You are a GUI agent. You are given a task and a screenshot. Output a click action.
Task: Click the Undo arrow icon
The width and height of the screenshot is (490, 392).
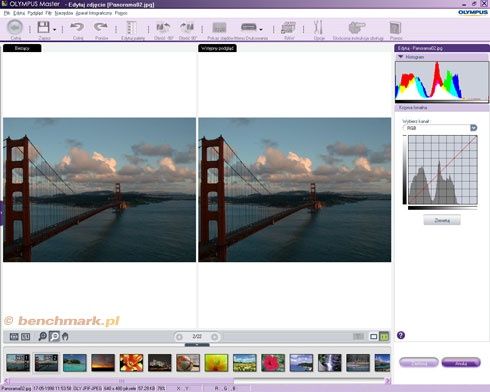tap(77, 27)
